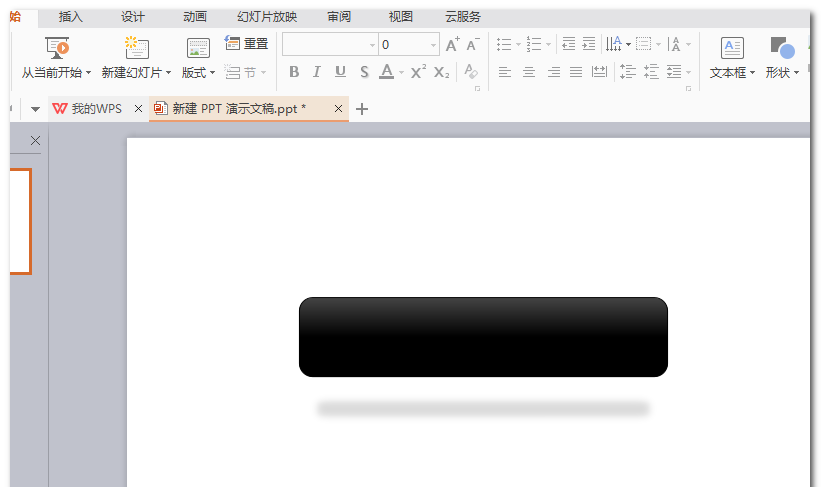The width and height of the screenshot is (821, 487).
Task: Select the black rounded rectangle shape
Action: tap(483, 337)
